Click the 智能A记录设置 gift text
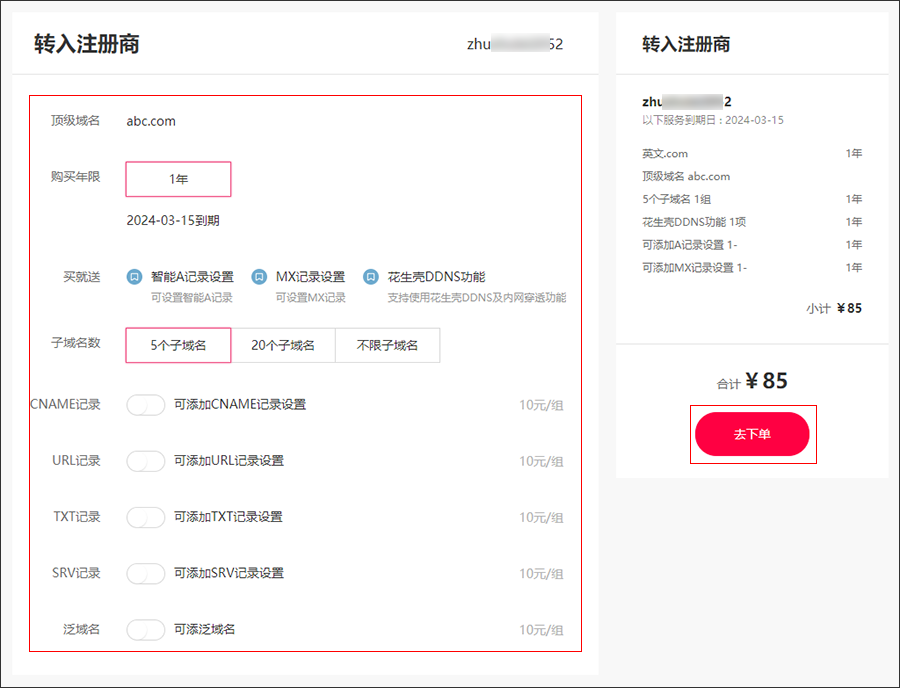Viewport: 900px width, 688px height. click(192, 277)
